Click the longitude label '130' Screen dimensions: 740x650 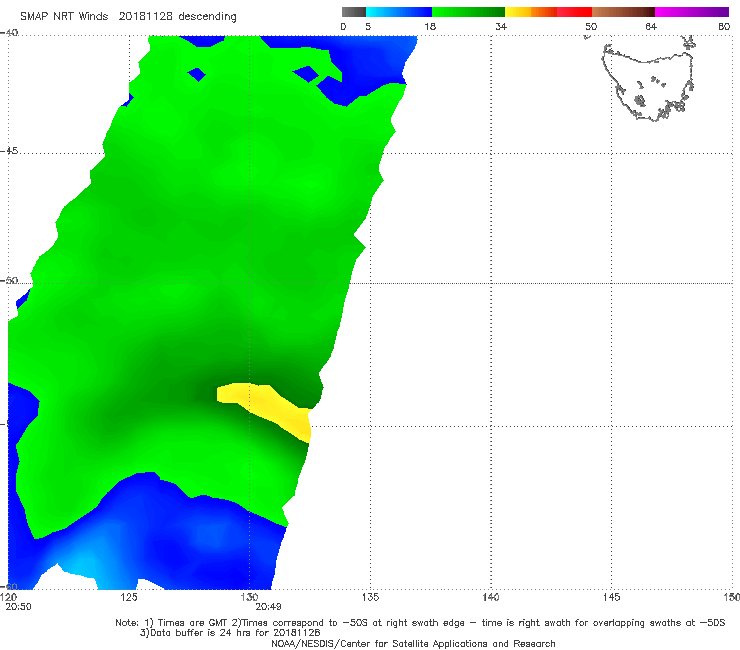click(x=249, y=598)
